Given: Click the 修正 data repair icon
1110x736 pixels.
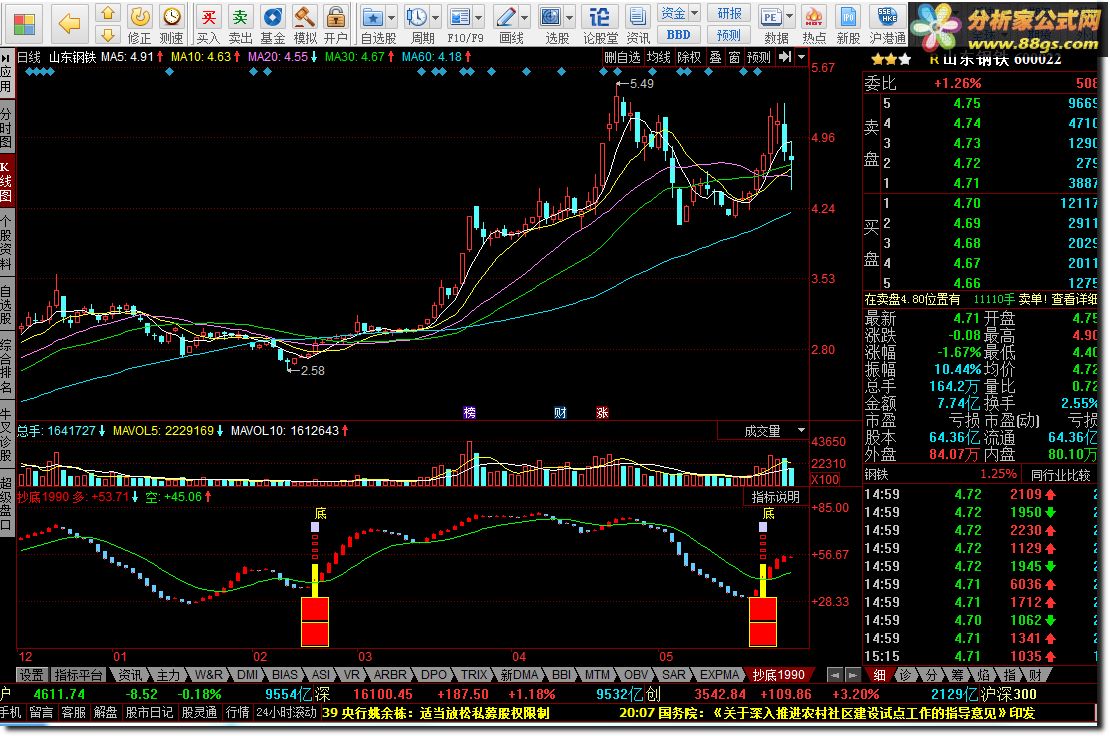Looking at the screenshot, I should (x=139, y=25).
